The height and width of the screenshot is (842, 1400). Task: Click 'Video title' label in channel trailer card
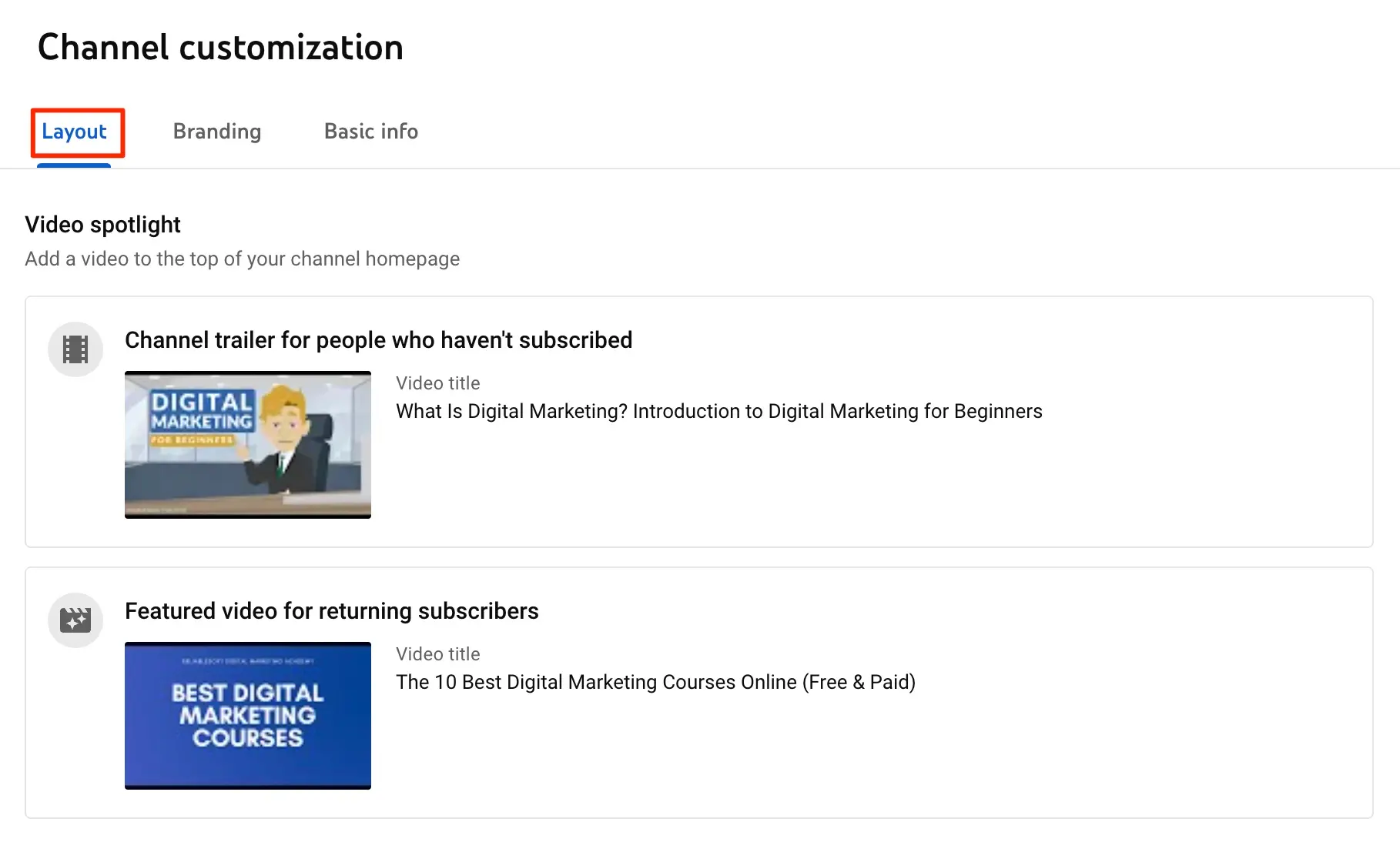click(x=437, y=383)
